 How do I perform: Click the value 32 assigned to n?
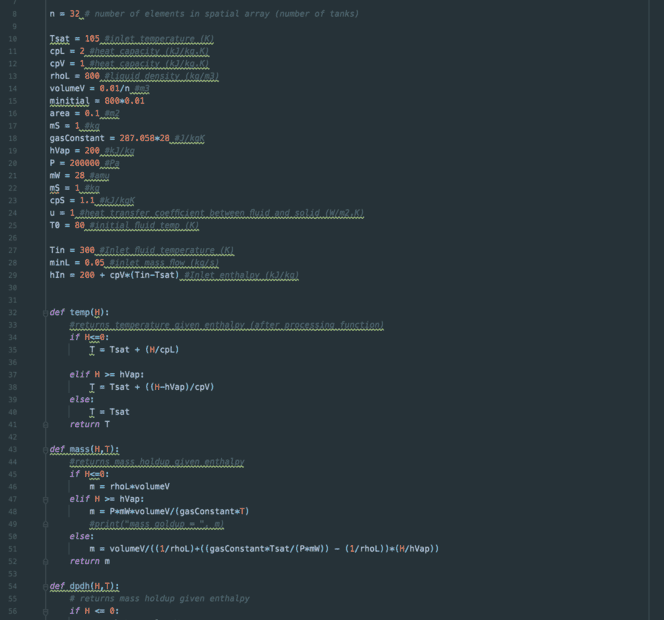pyautogui.click(x=75, y=13)
